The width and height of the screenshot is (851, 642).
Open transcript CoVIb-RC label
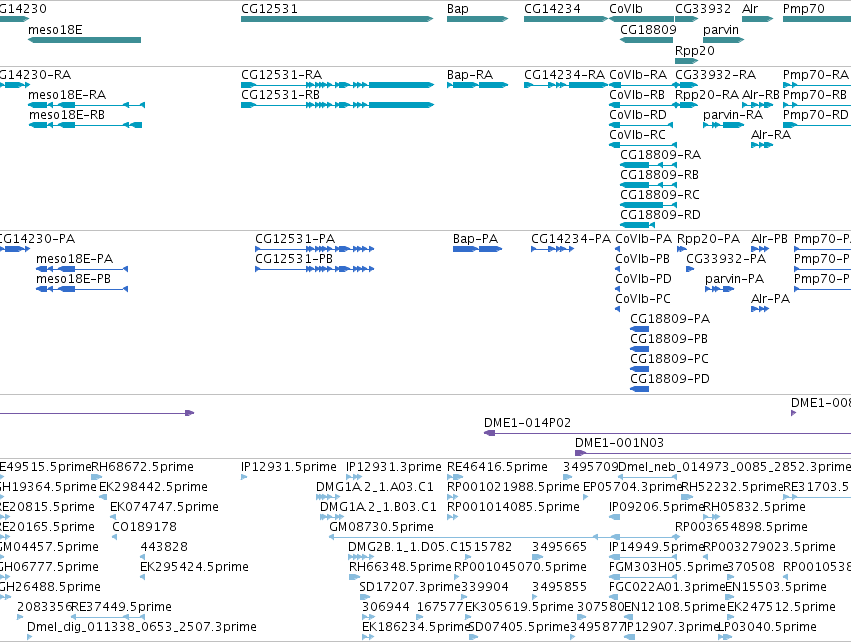pos(637,135)
